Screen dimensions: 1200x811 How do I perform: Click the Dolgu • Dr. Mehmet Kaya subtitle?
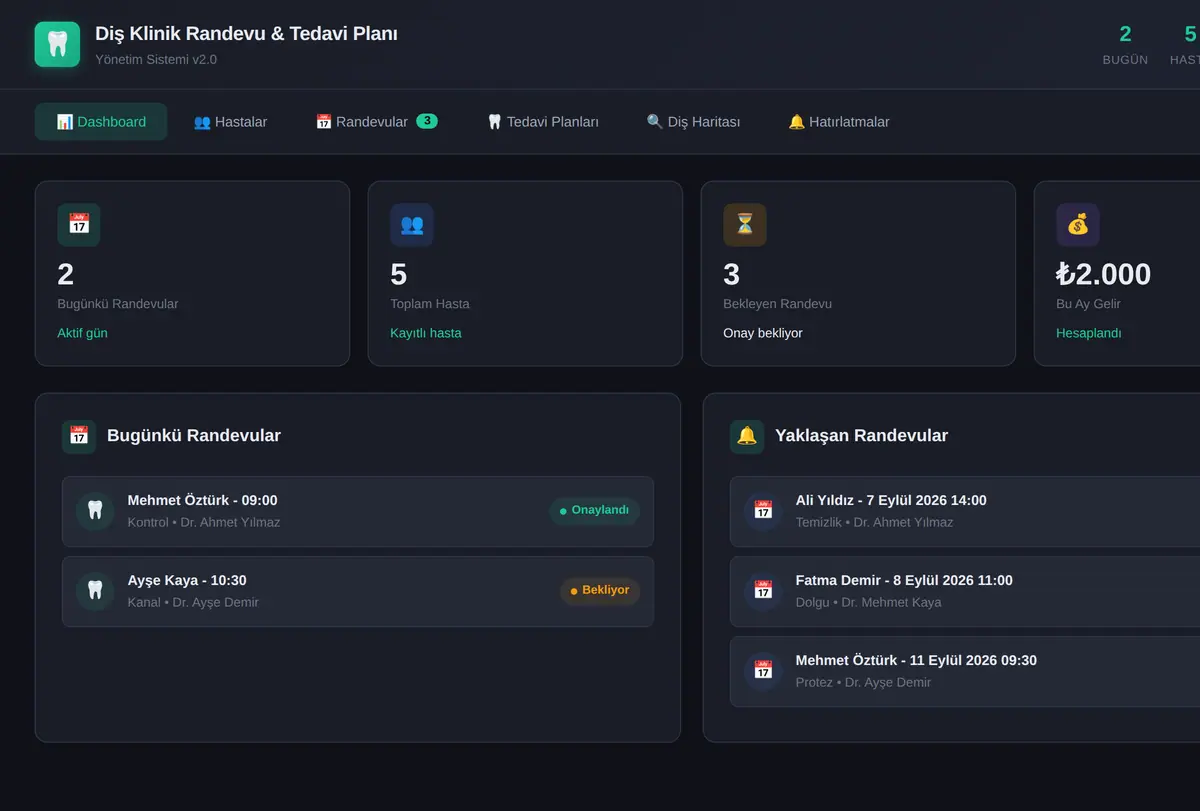click(868, 602)
